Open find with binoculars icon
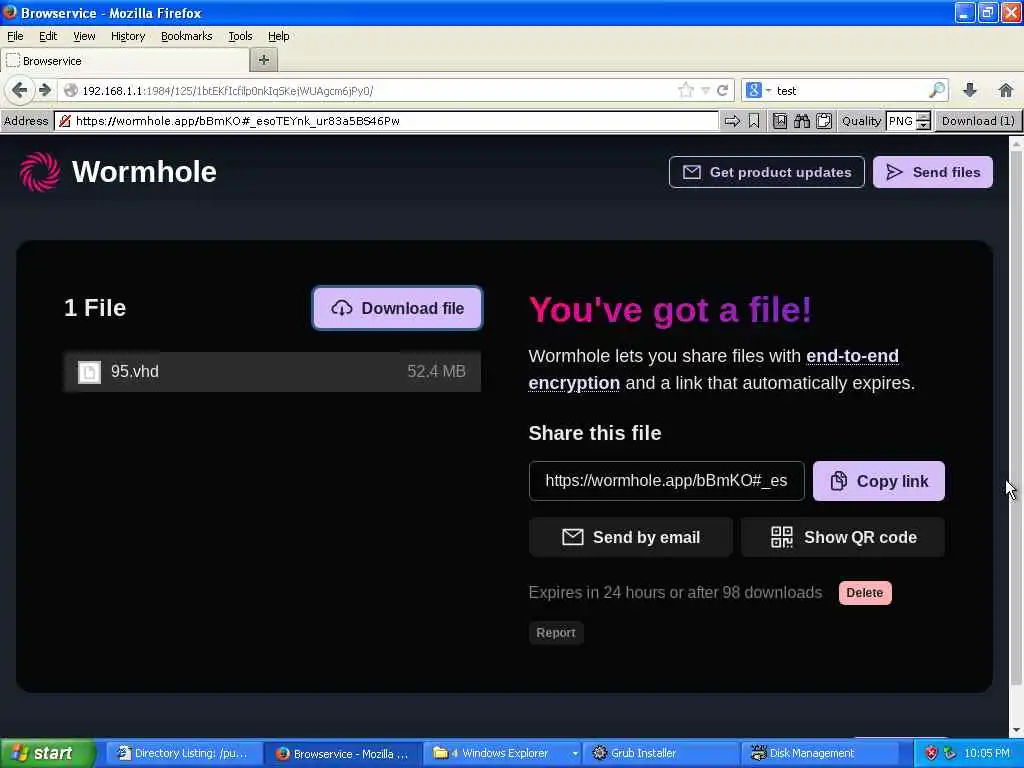1024x768 pixels. (802, 121)
